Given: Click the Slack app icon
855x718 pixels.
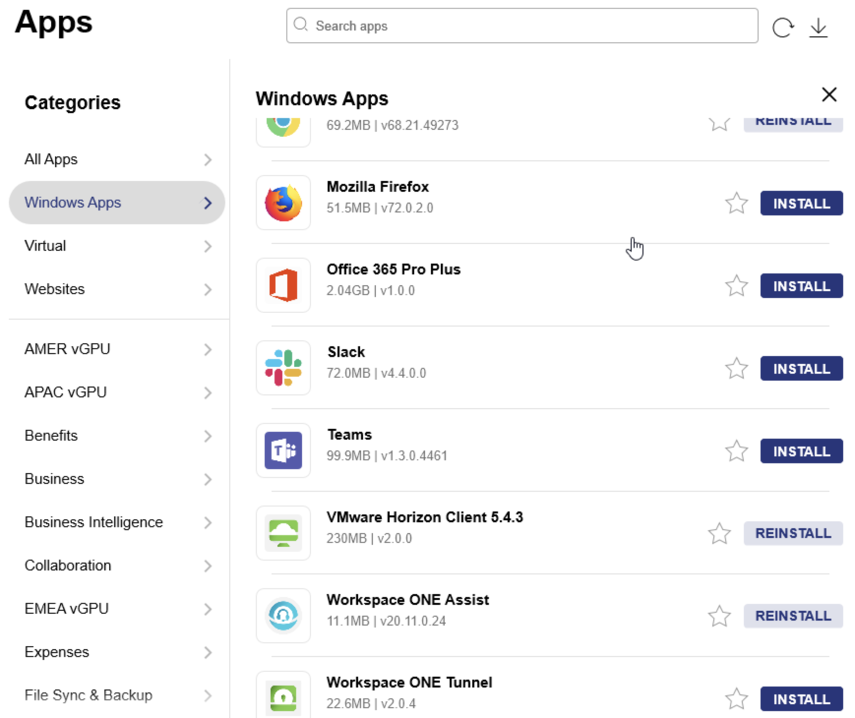Looking at the screenshot, I should point(283,368).
